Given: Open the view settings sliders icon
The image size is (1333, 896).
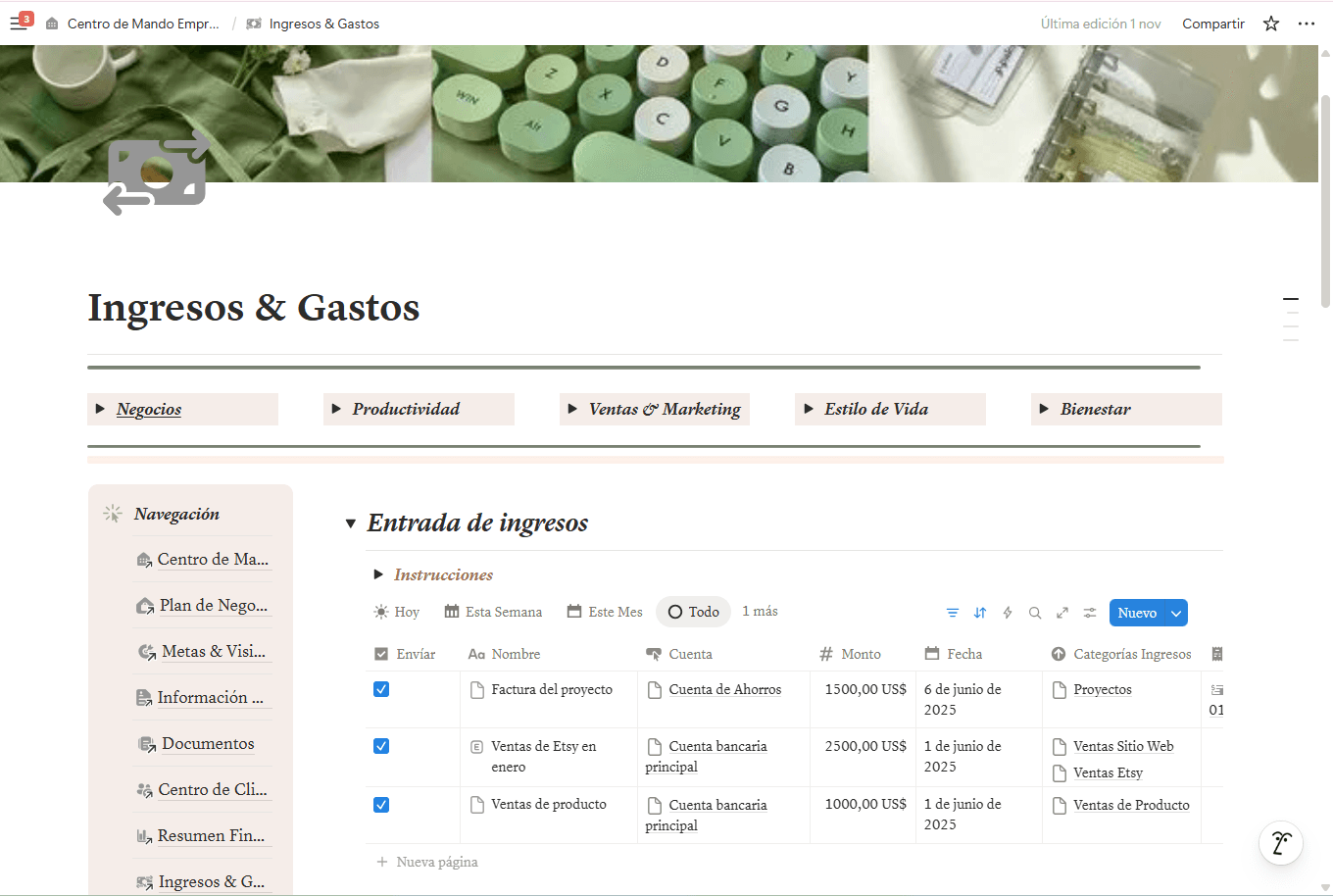Looking at the screenshot, I should [1089, 613].
